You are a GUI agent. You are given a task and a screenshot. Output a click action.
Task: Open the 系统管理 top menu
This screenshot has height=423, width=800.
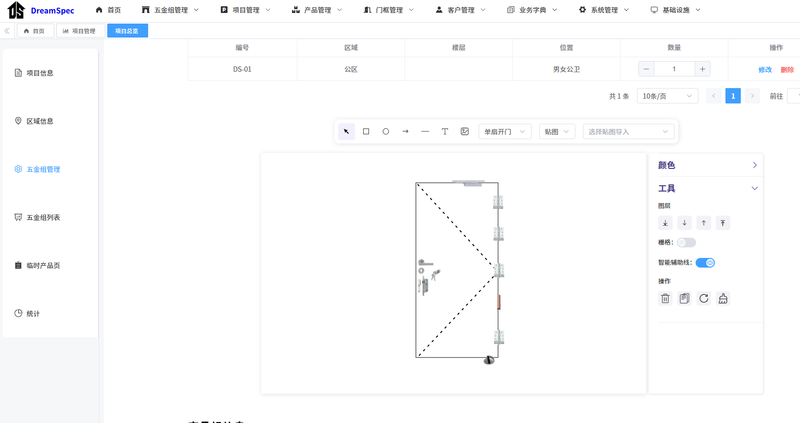coord(604,10)
